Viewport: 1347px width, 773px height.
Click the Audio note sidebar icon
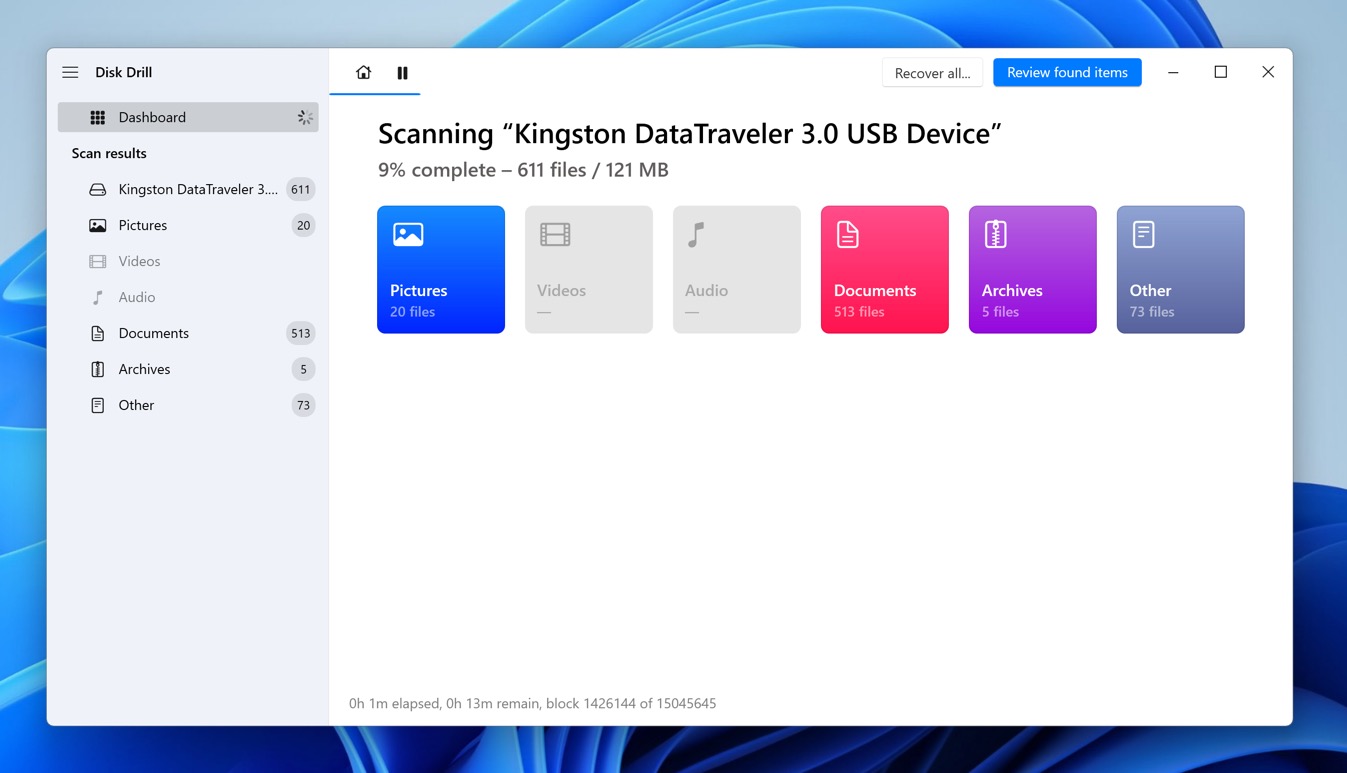(97, 297)
